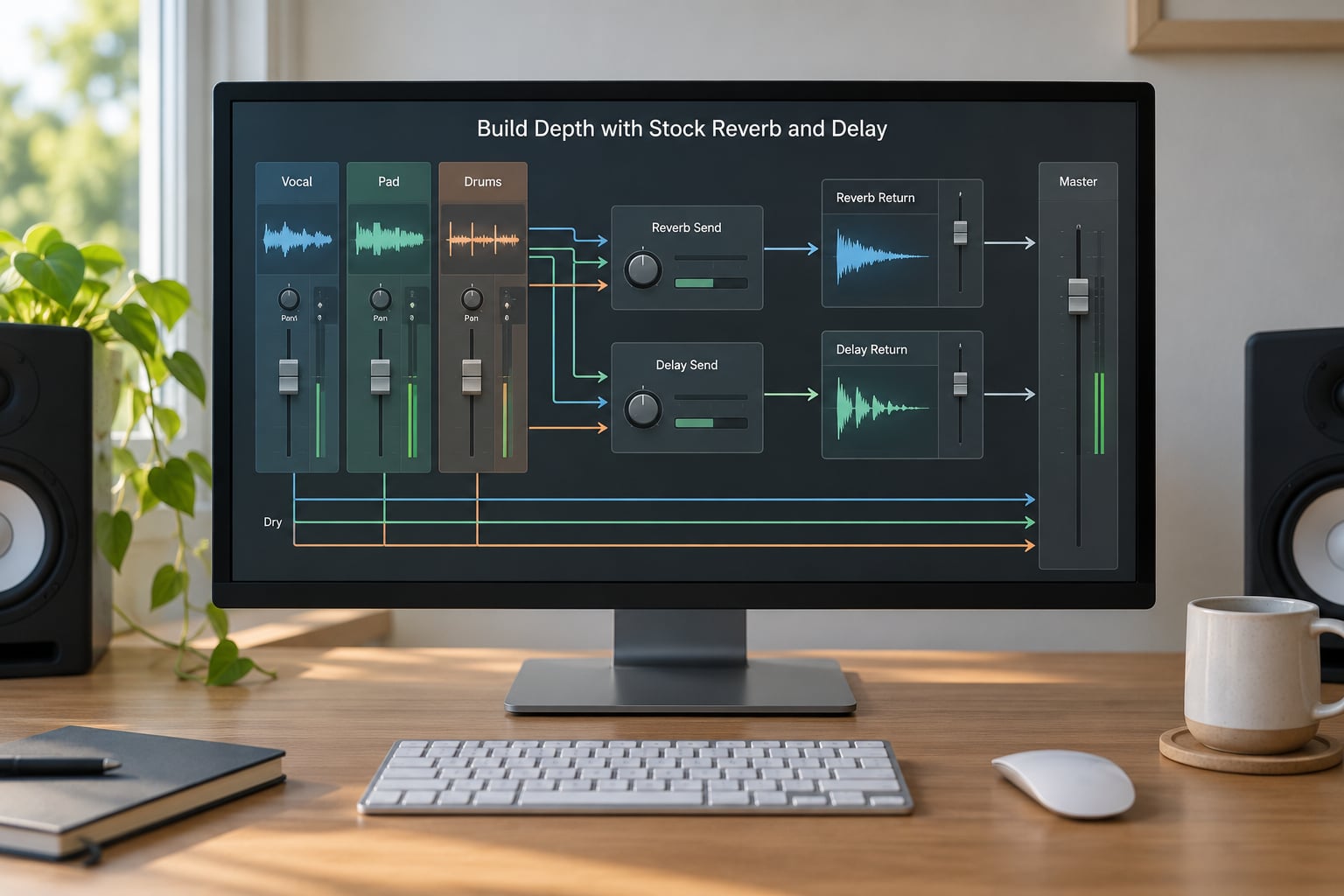1344x896 pixels.
Task: Click the Delay Return fader handle
Action: (960, 383)
